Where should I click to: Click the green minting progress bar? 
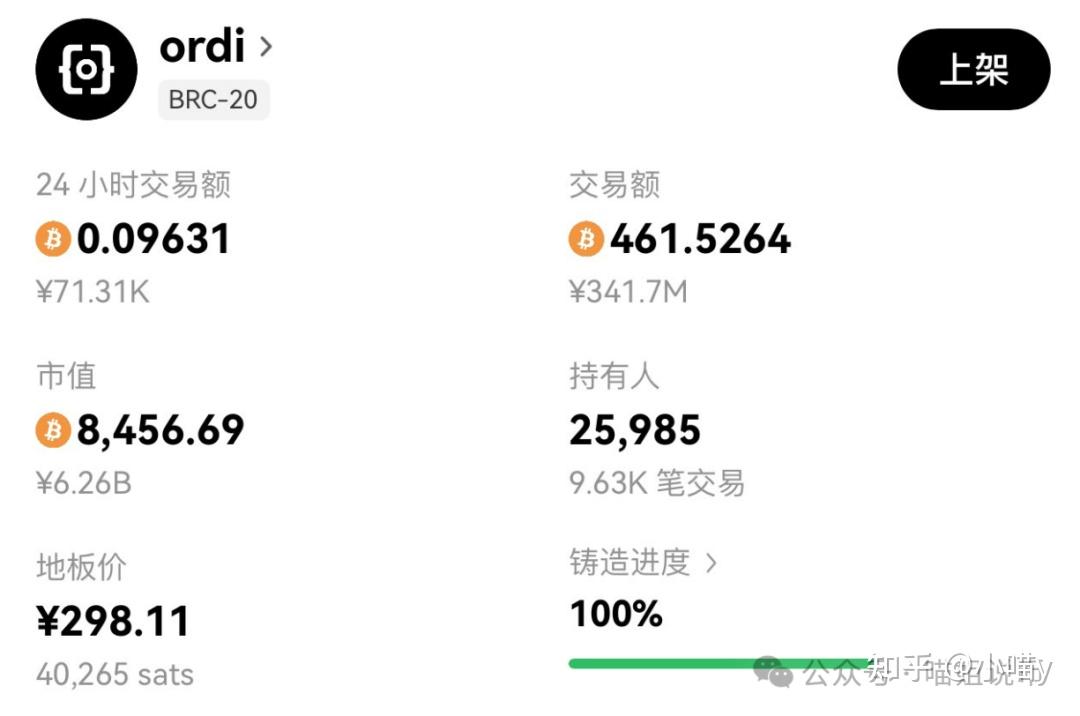point(680,663)
